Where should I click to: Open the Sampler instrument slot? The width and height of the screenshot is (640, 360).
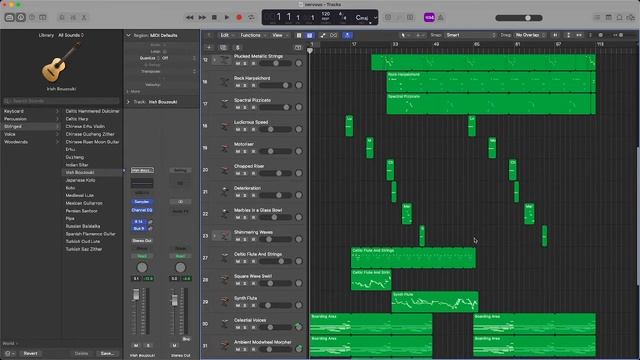coord(142,202)
